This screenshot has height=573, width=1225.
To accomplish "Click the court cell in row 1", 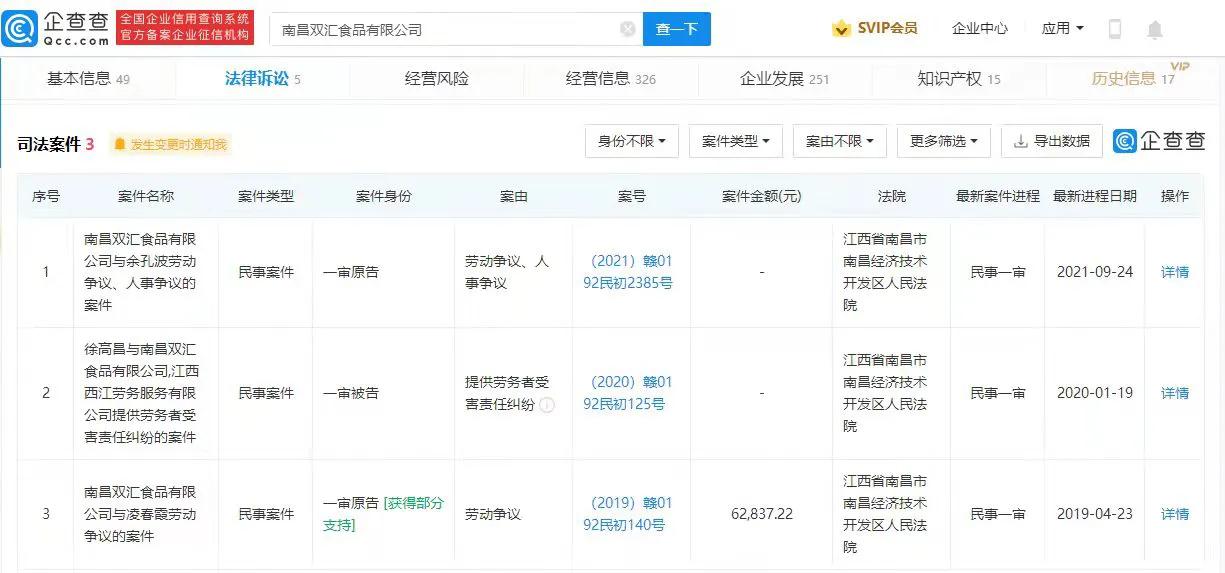I will 885,271.
